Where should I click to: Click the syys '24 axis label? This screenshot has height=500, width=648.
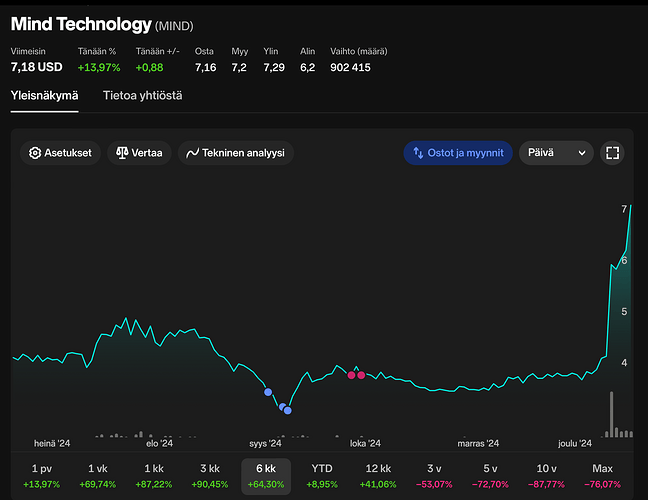click(265, 443)
